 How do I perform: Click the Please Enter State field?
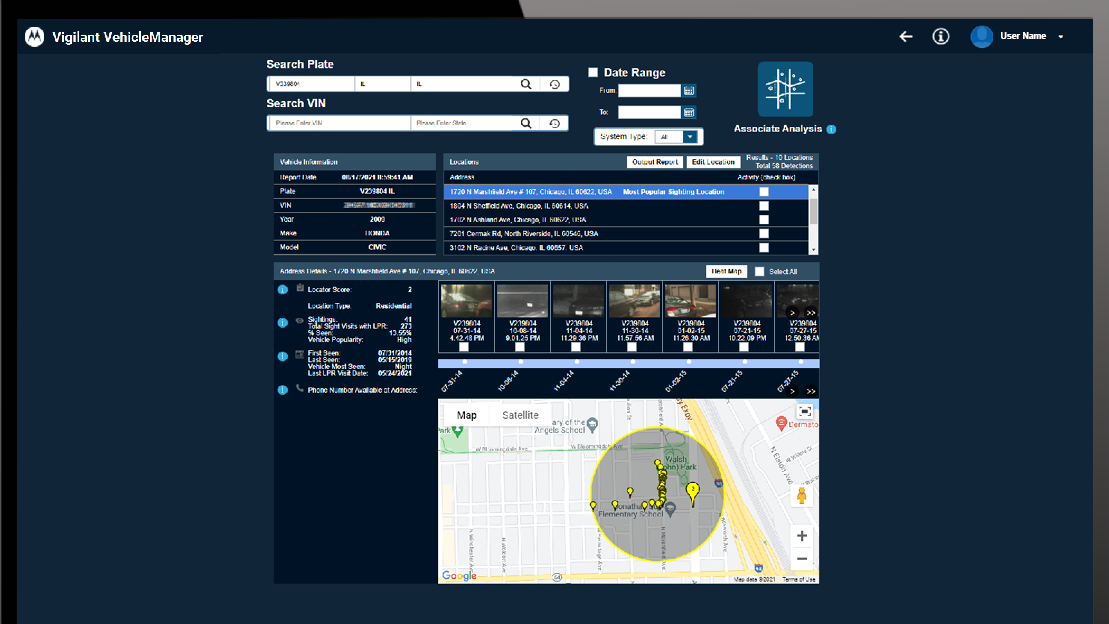[x=464, y=123]
